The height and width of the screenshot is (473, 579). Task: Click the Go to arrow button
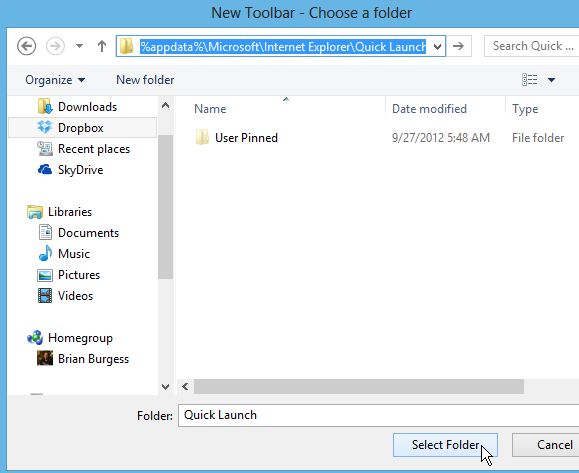coord(459,46)
